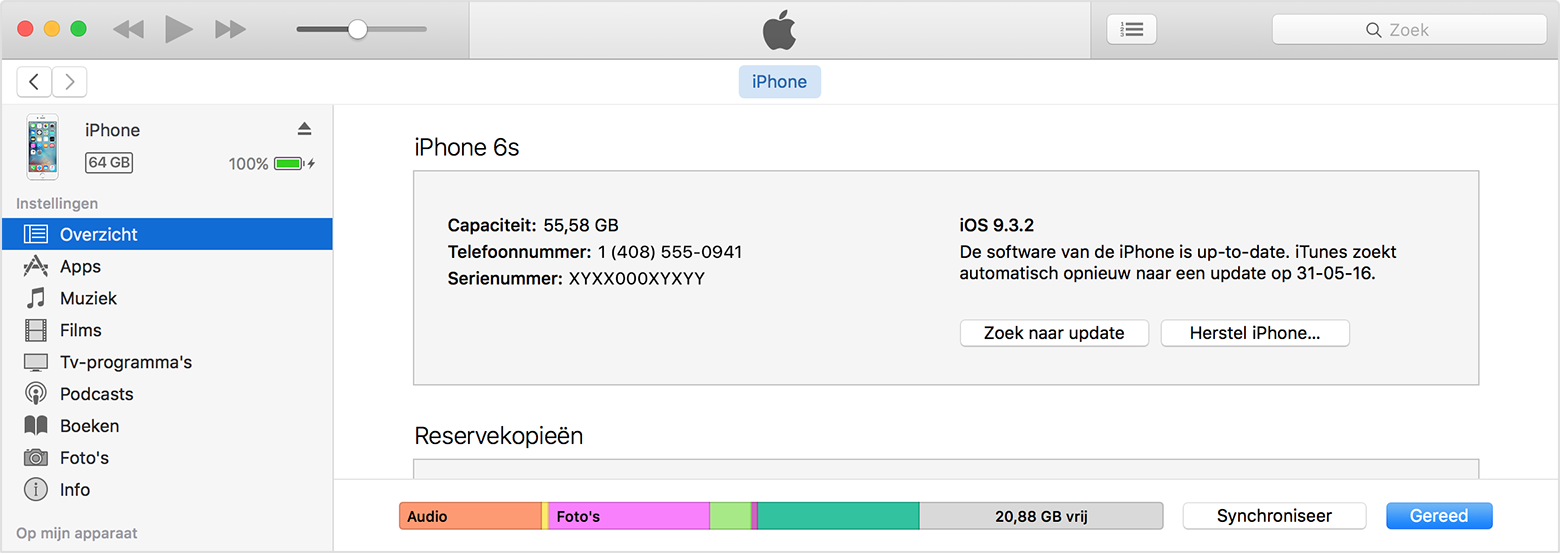The height and width of the screenshot is (554, 1560).
Task: Open Tv-programma's in the sidebar
Action: point(167,362)
